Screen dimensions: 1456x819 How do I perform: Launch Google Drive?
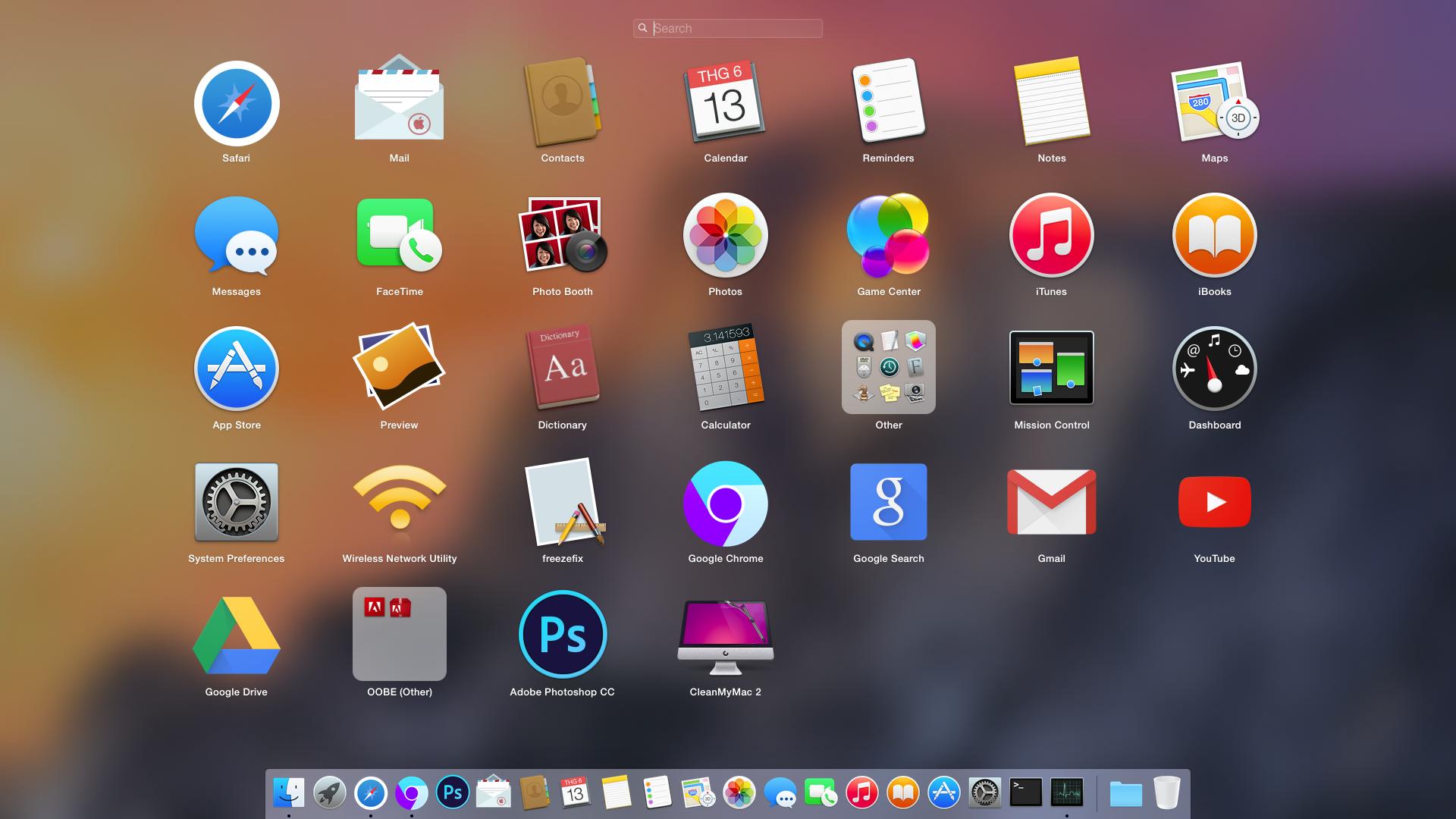[x=237, y=635]
